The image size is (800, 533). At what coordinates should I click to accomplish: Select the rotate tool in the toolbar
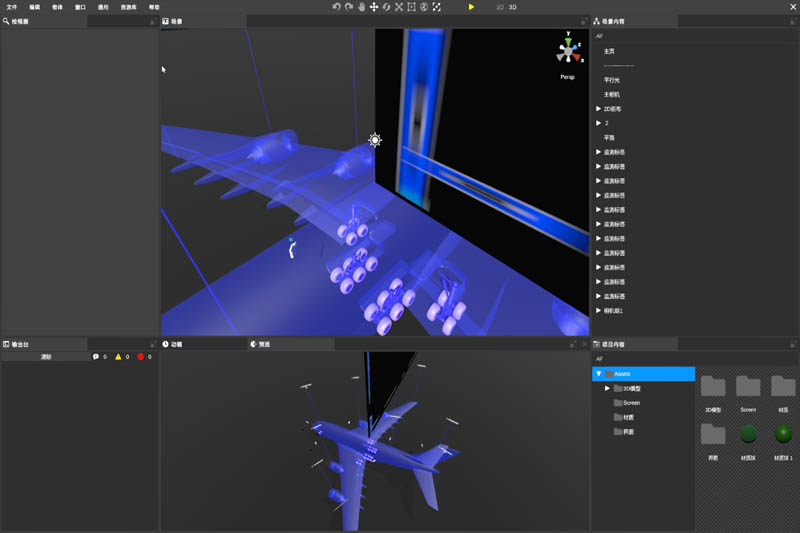[386, 7]
